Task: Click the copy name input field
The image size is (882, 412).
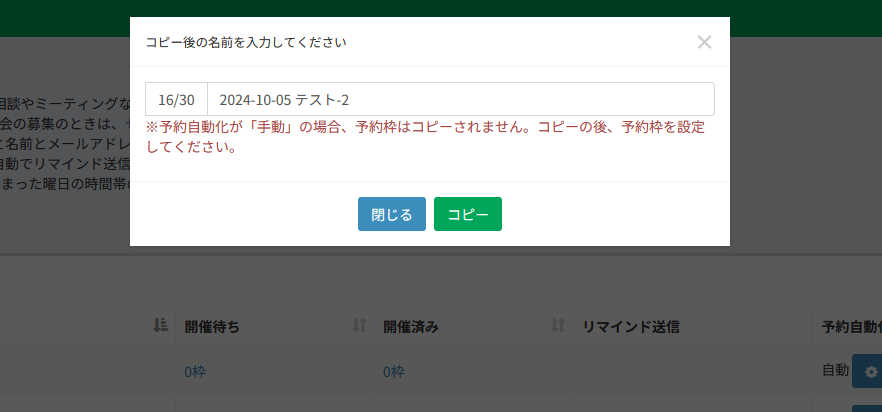Action: (x=460, y=99)
